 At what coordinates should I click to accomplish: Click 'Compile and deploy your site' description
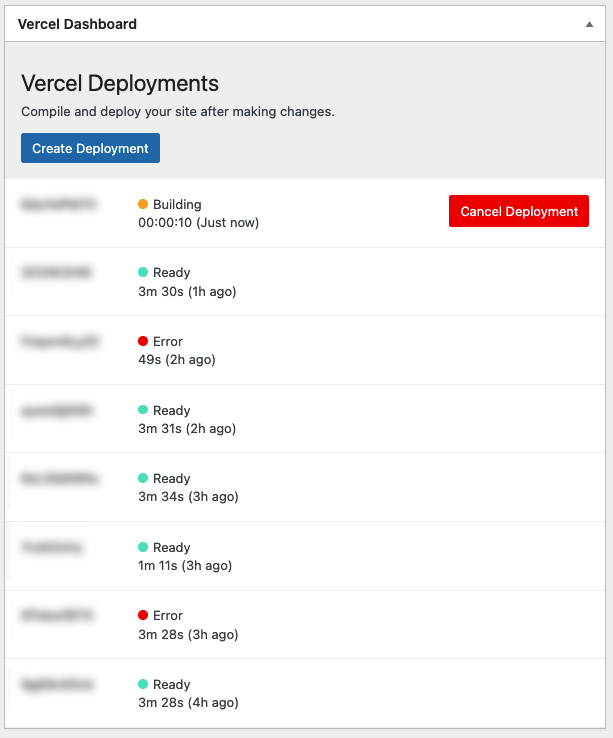click(x=178, y=112)
